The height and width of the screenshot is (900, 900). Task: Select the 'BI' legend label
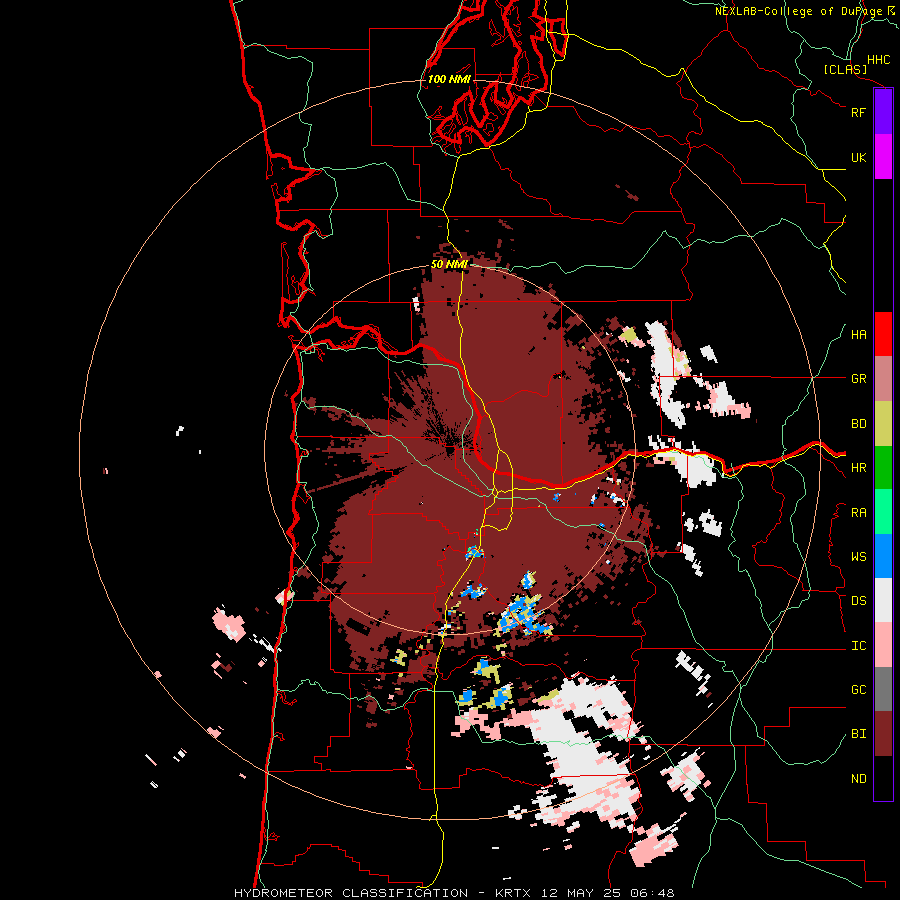pyautogui.click(x=858, y=734)
